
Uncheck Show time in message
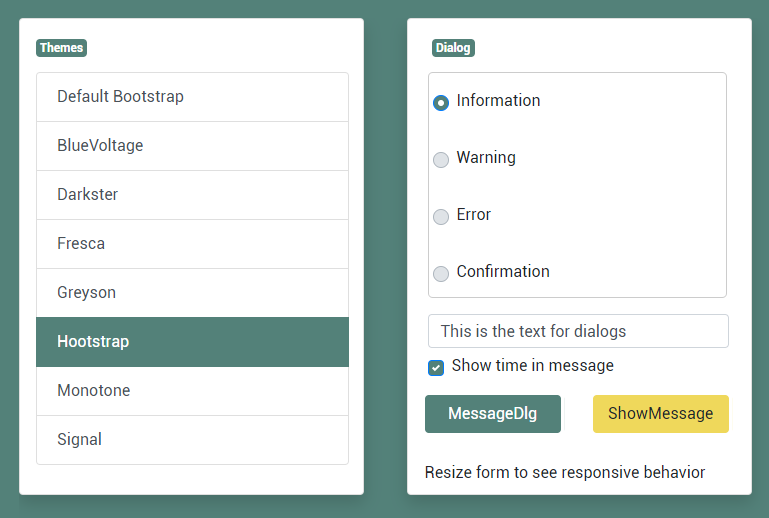coord(436,367)
